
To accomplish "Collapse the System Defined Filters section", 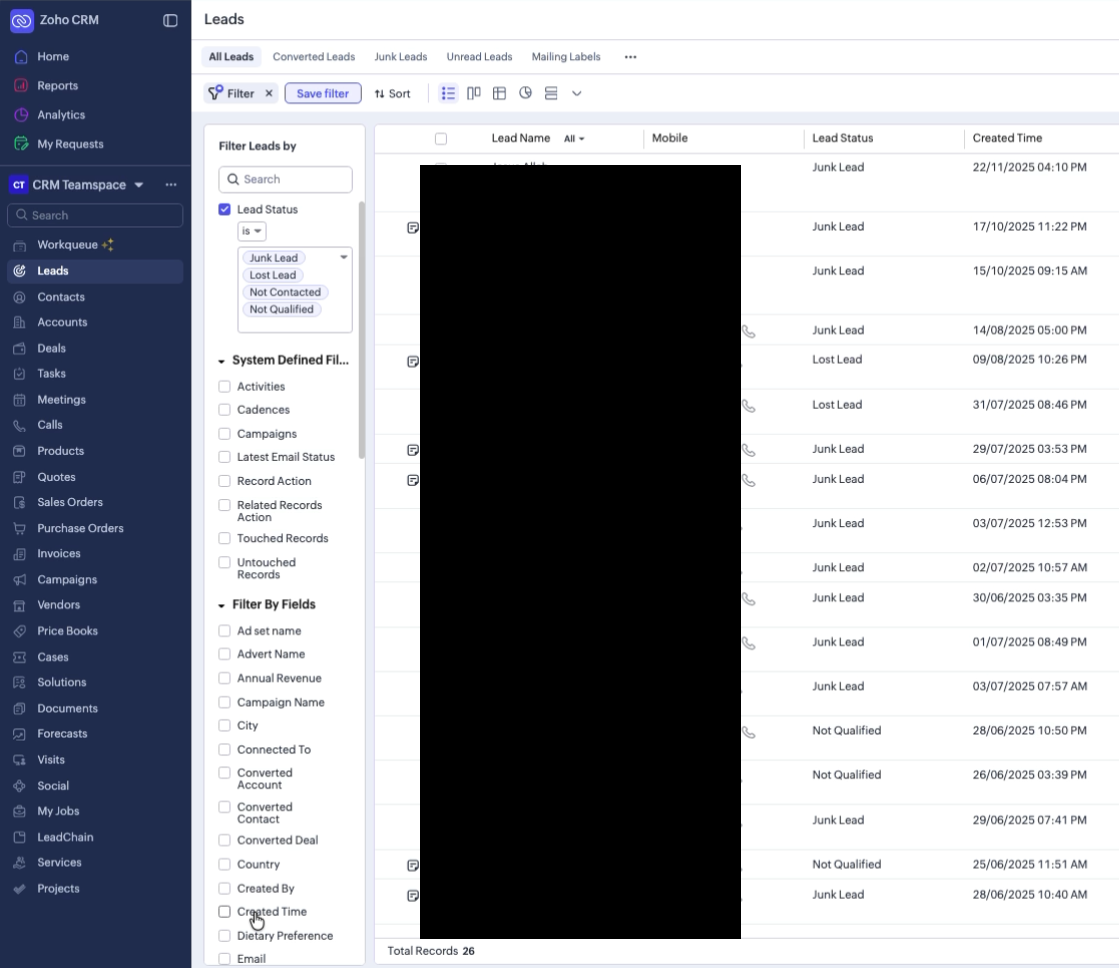I will (x=221, y=361).
